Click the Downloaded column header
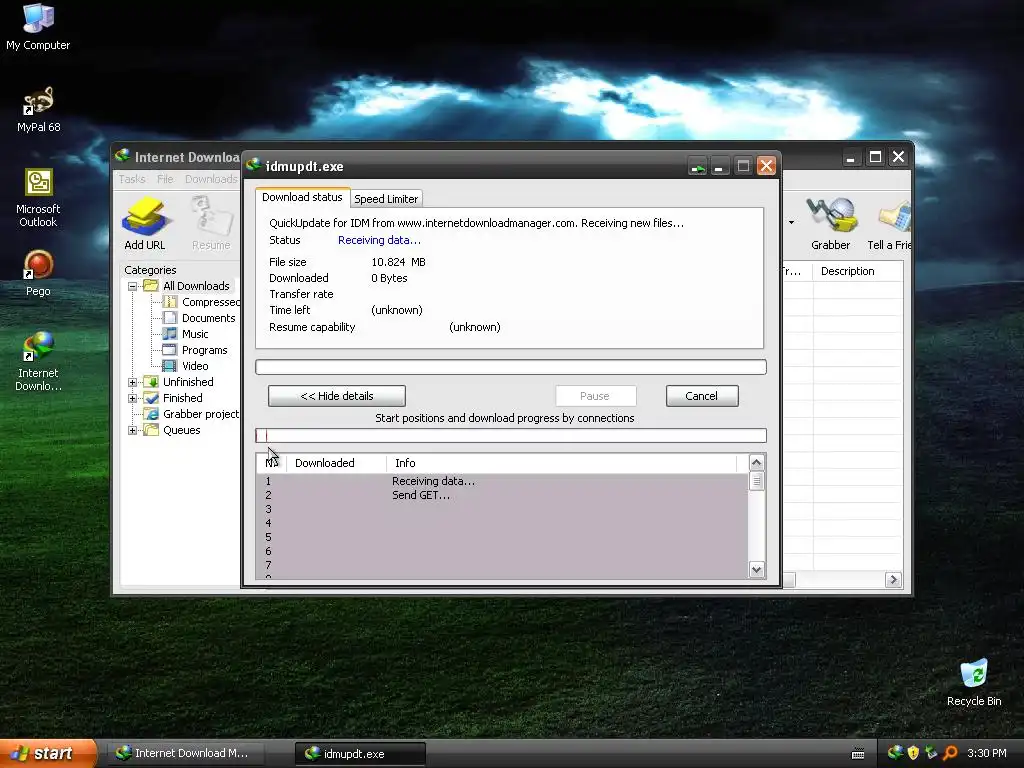The width and height of the screenshot is (1024, 768). [x=337, y=463]
